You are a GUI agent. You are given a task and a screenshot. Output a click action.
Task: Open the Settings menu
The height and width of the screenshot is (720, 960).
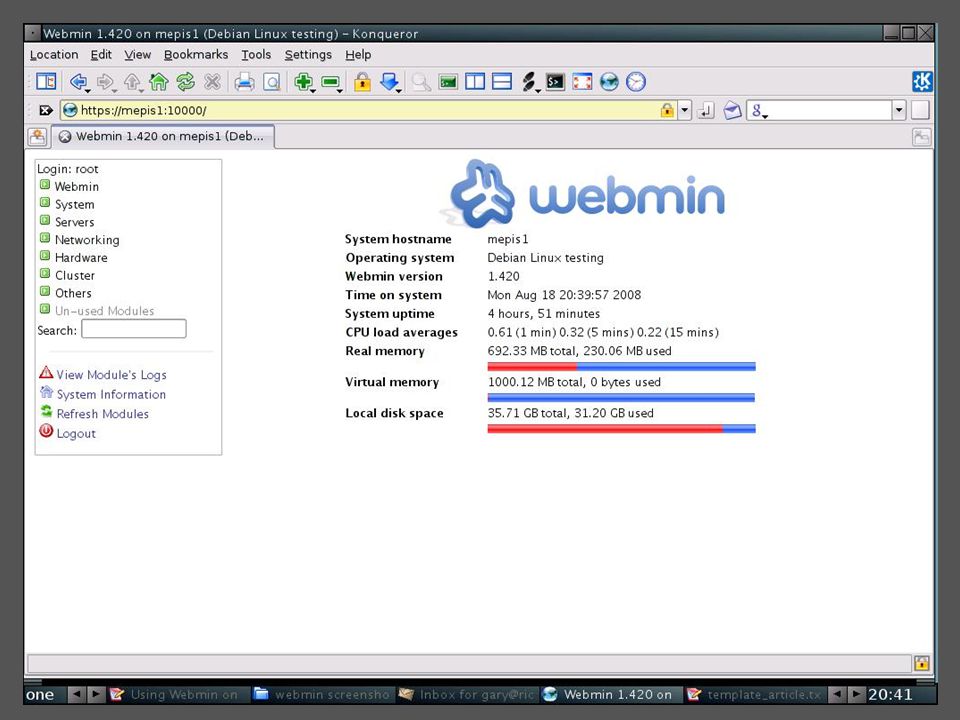pyautogui.click(x=308, y=54)
